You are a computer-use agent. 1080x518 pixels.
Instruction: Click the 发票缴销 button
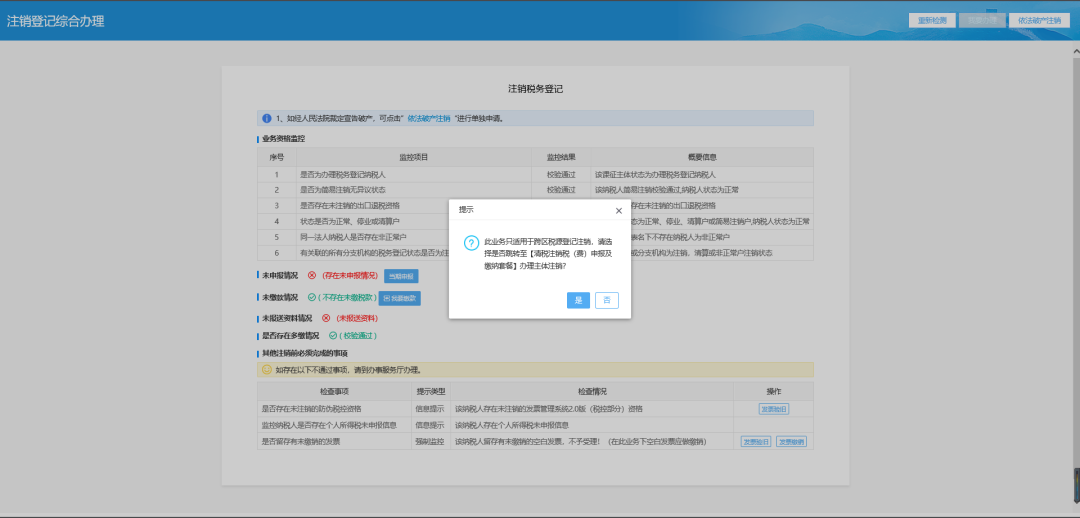click(791, 442)
